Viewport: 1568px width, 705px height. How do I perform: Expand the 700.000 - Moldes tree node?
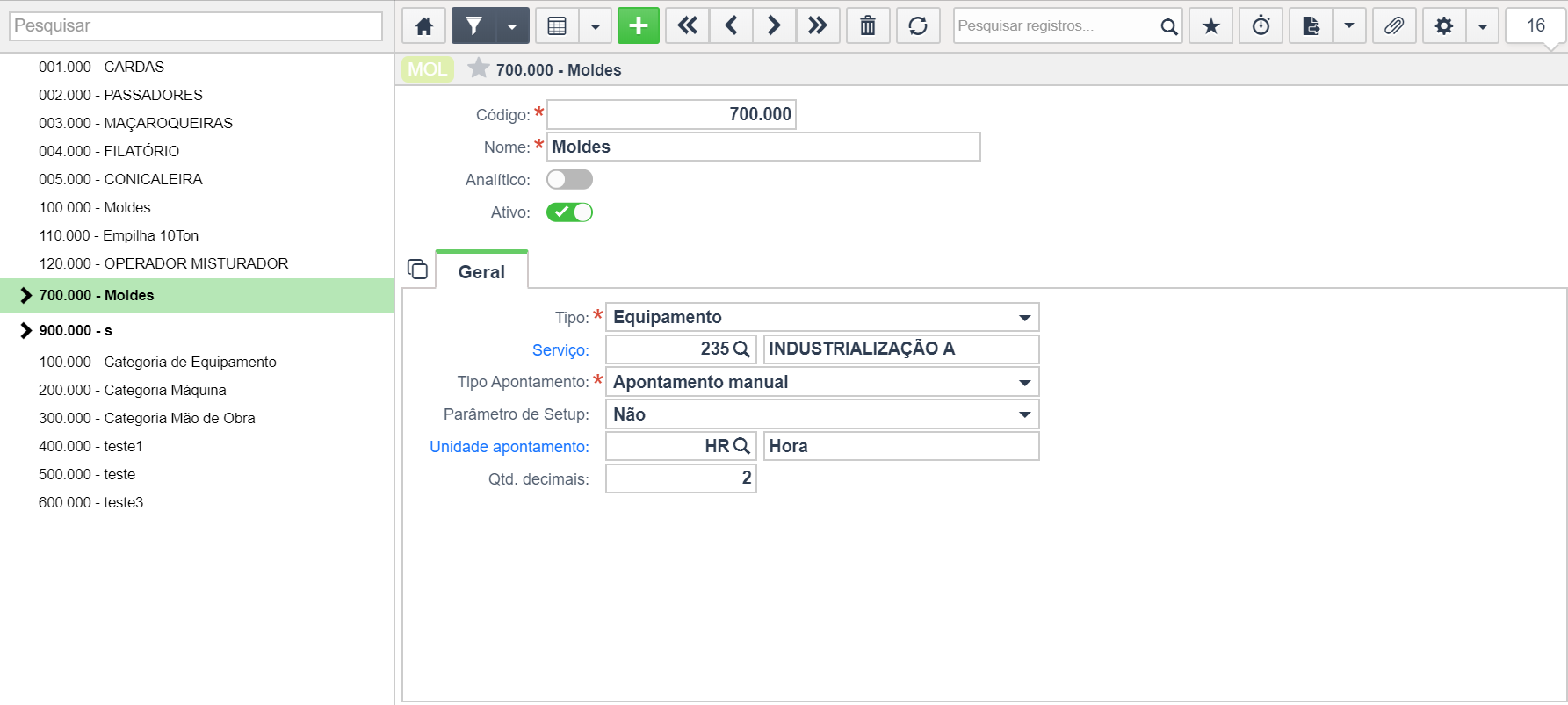click(25, 296)
